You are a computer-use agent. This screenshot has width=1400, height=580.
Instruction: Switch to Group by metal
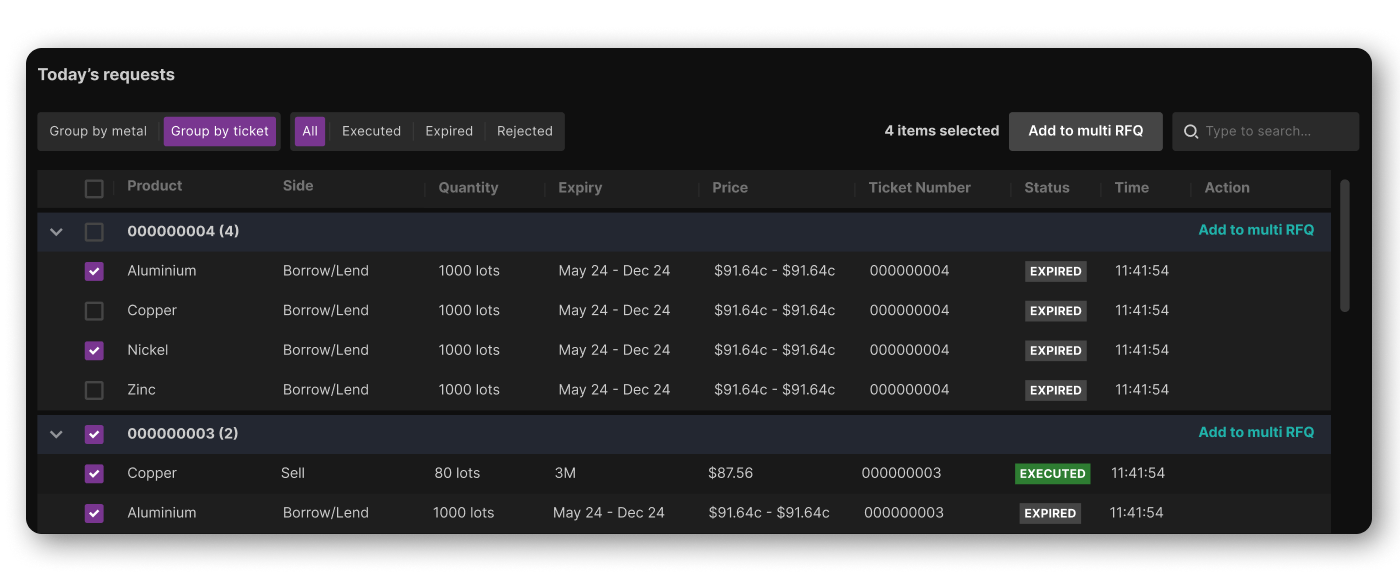98,131
